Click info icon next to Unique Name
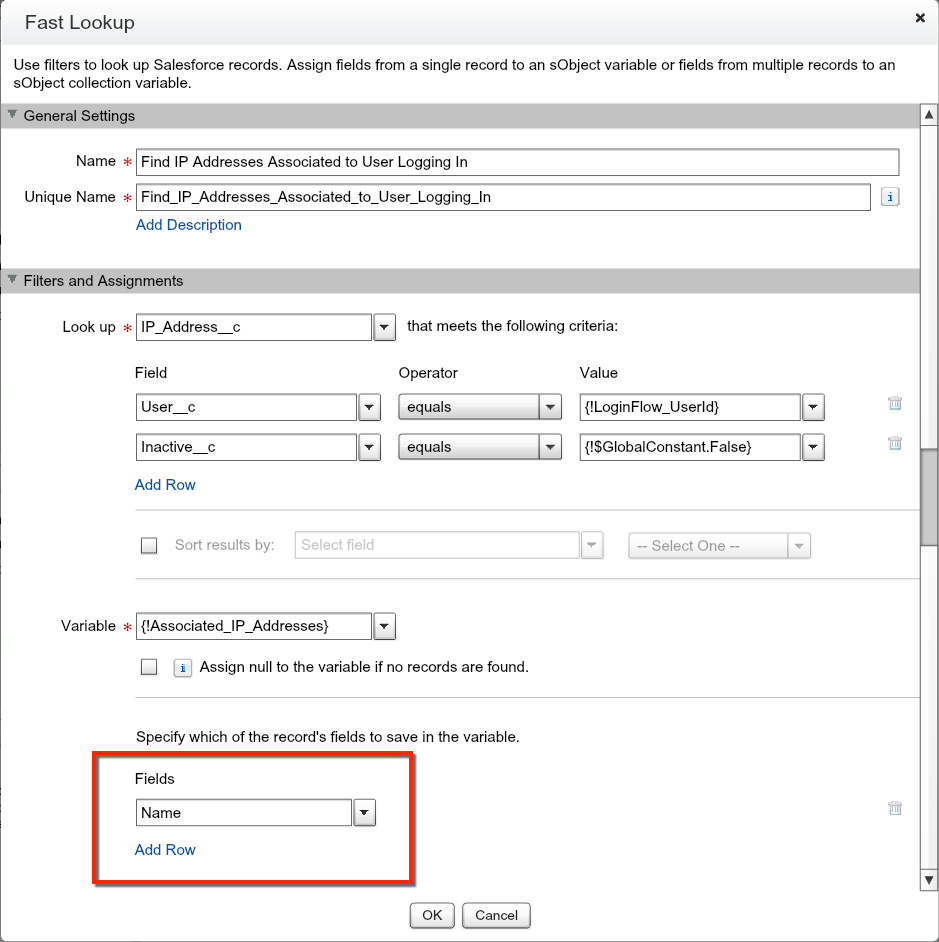The image size is (939, 942). pos(889,198)
